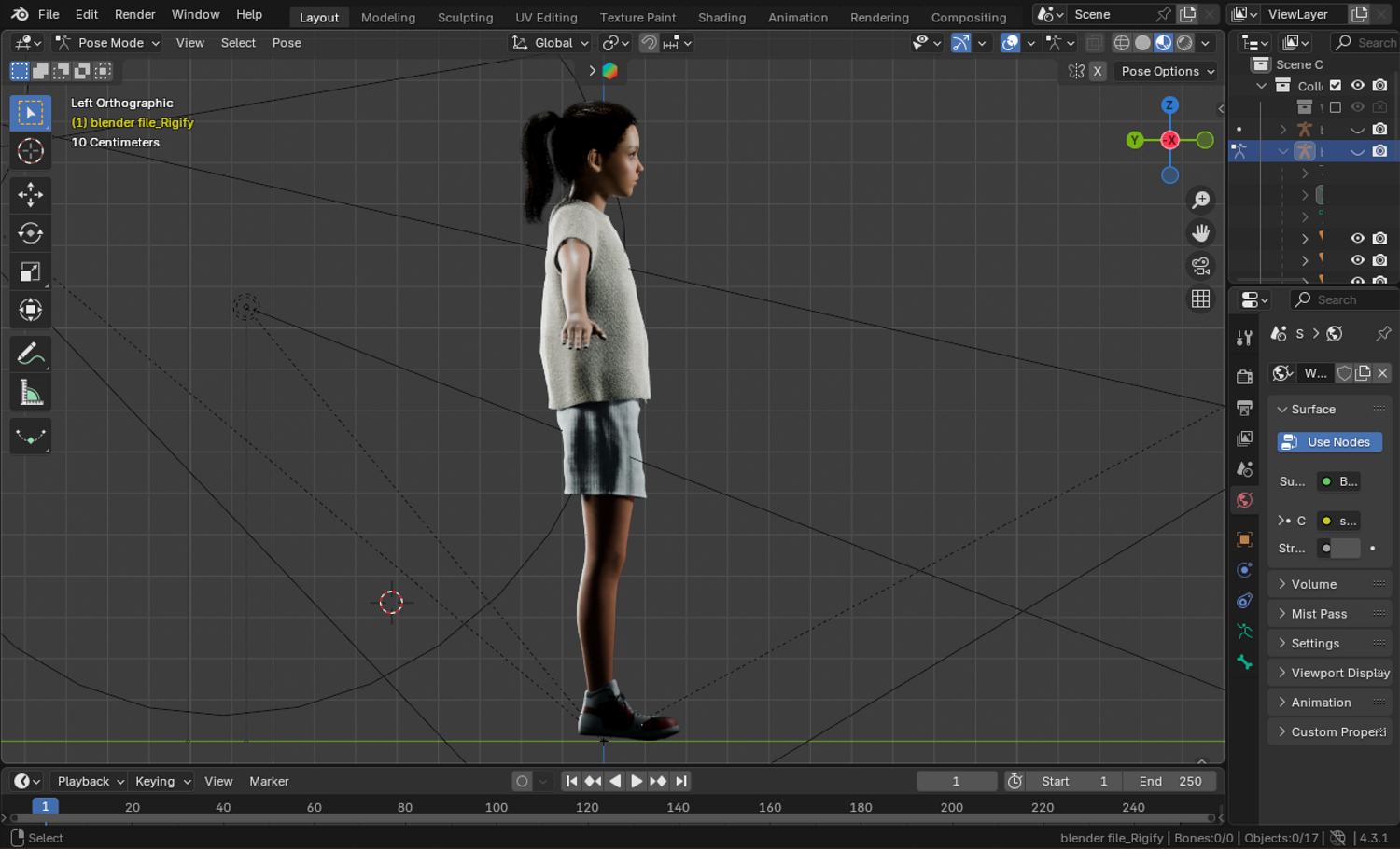Hide the Collection using its eye icon
This screenshot has height=849, width=1400.
pos(1358,86)
